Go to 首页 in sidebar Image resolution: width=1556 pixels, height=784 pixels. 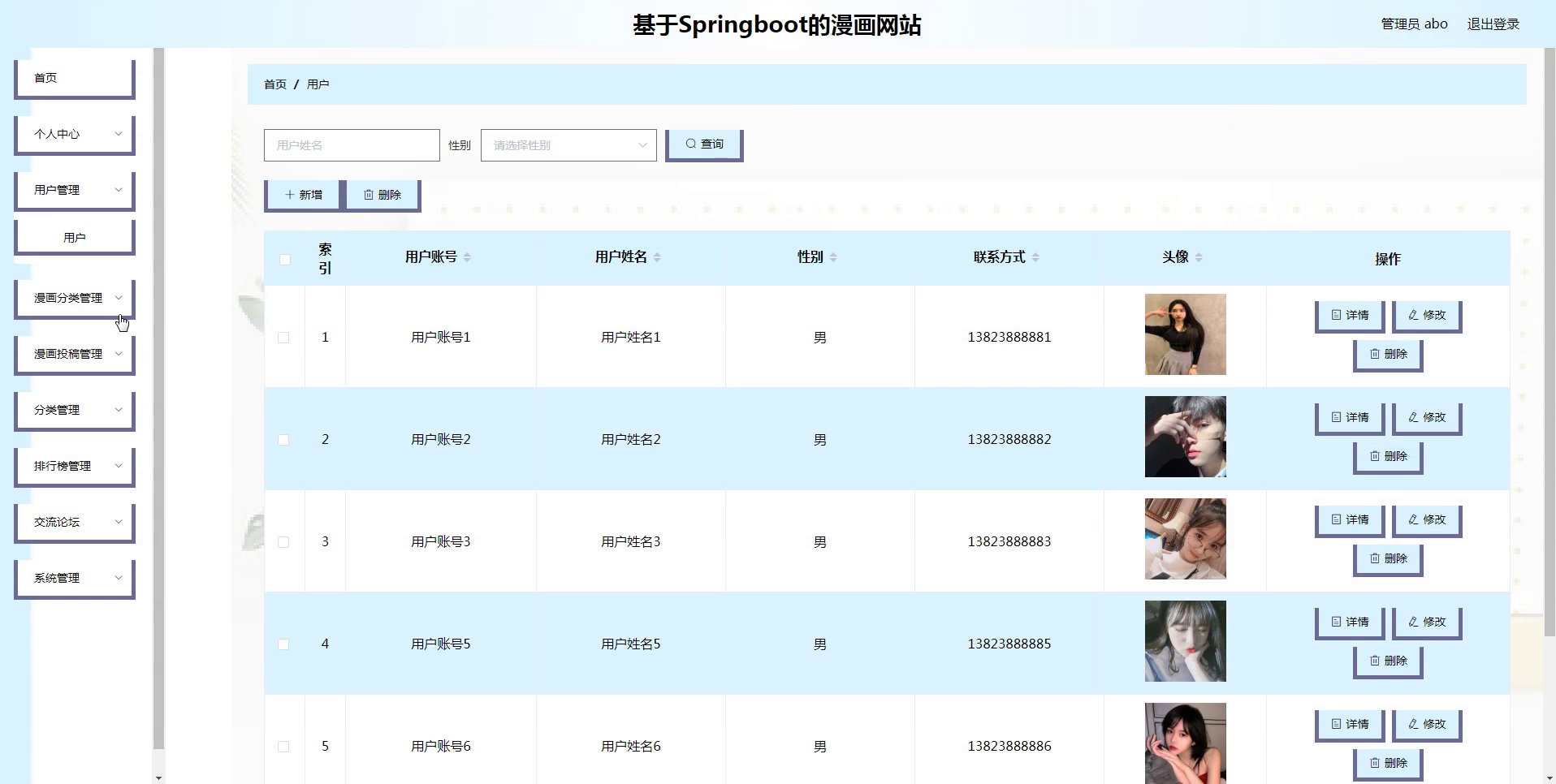(x=75, y=79)
